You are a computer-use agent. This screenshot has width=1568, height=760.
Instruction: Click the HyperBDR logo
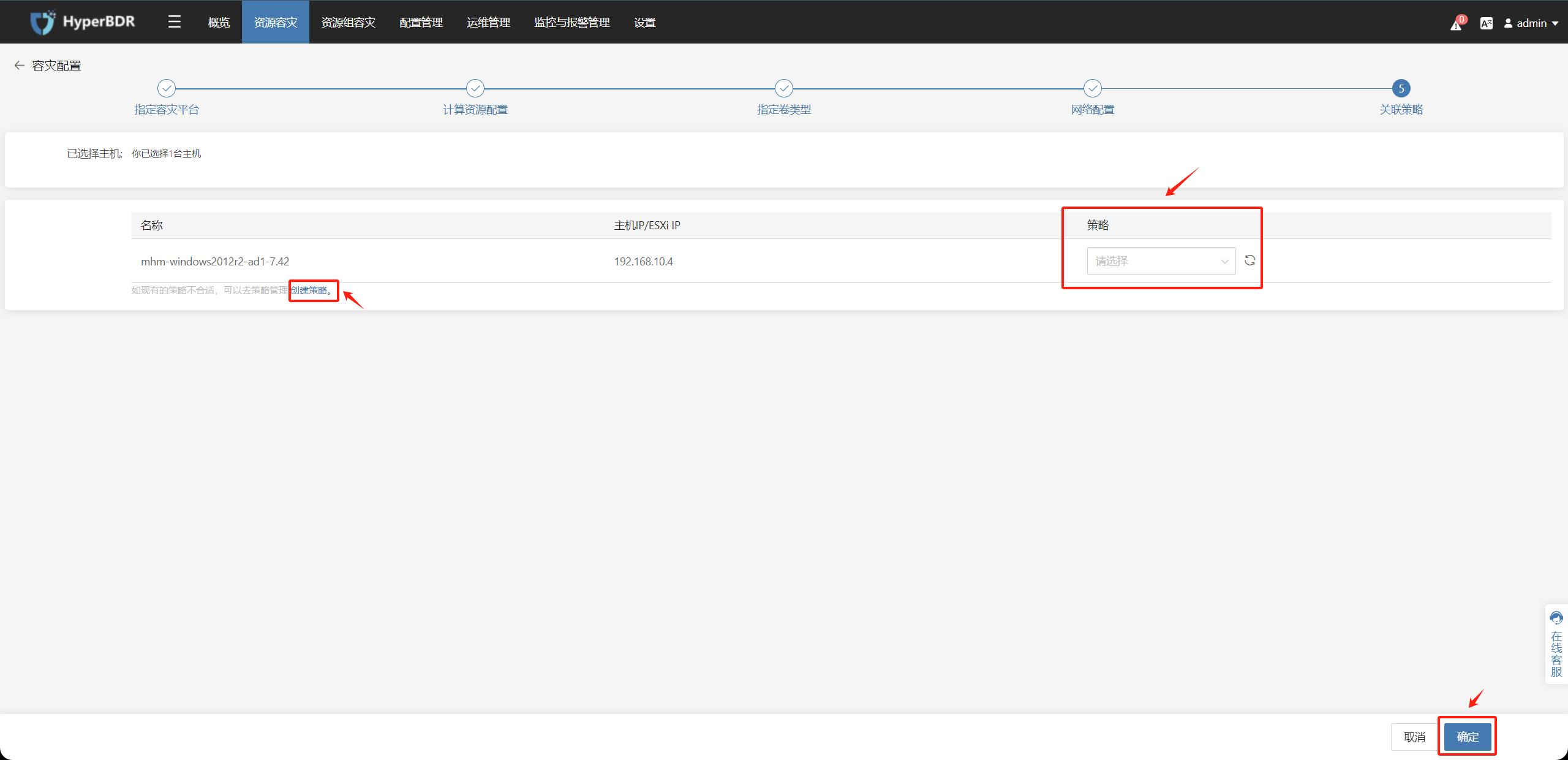pos(83,22)
